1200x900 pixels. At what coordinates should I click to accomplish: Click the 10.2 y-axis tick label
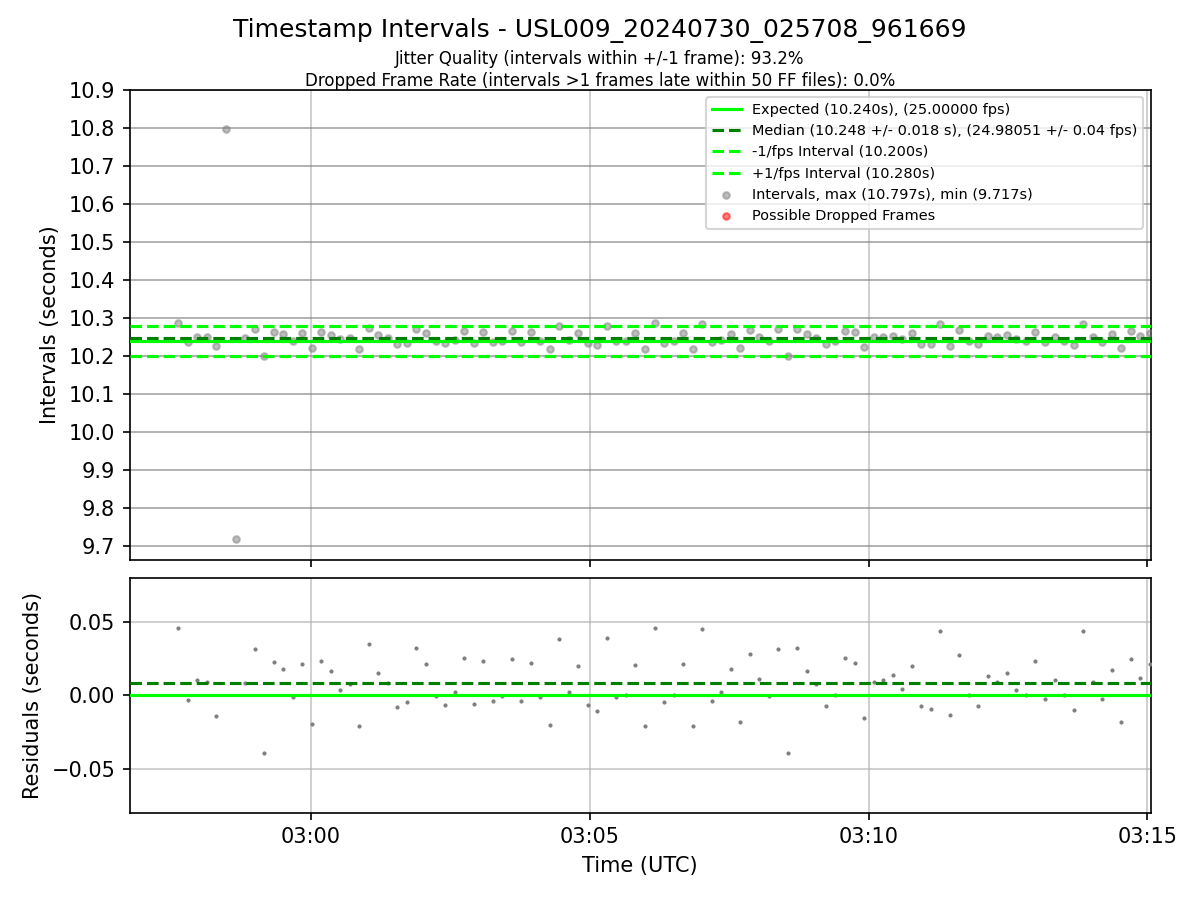point(93,357)
